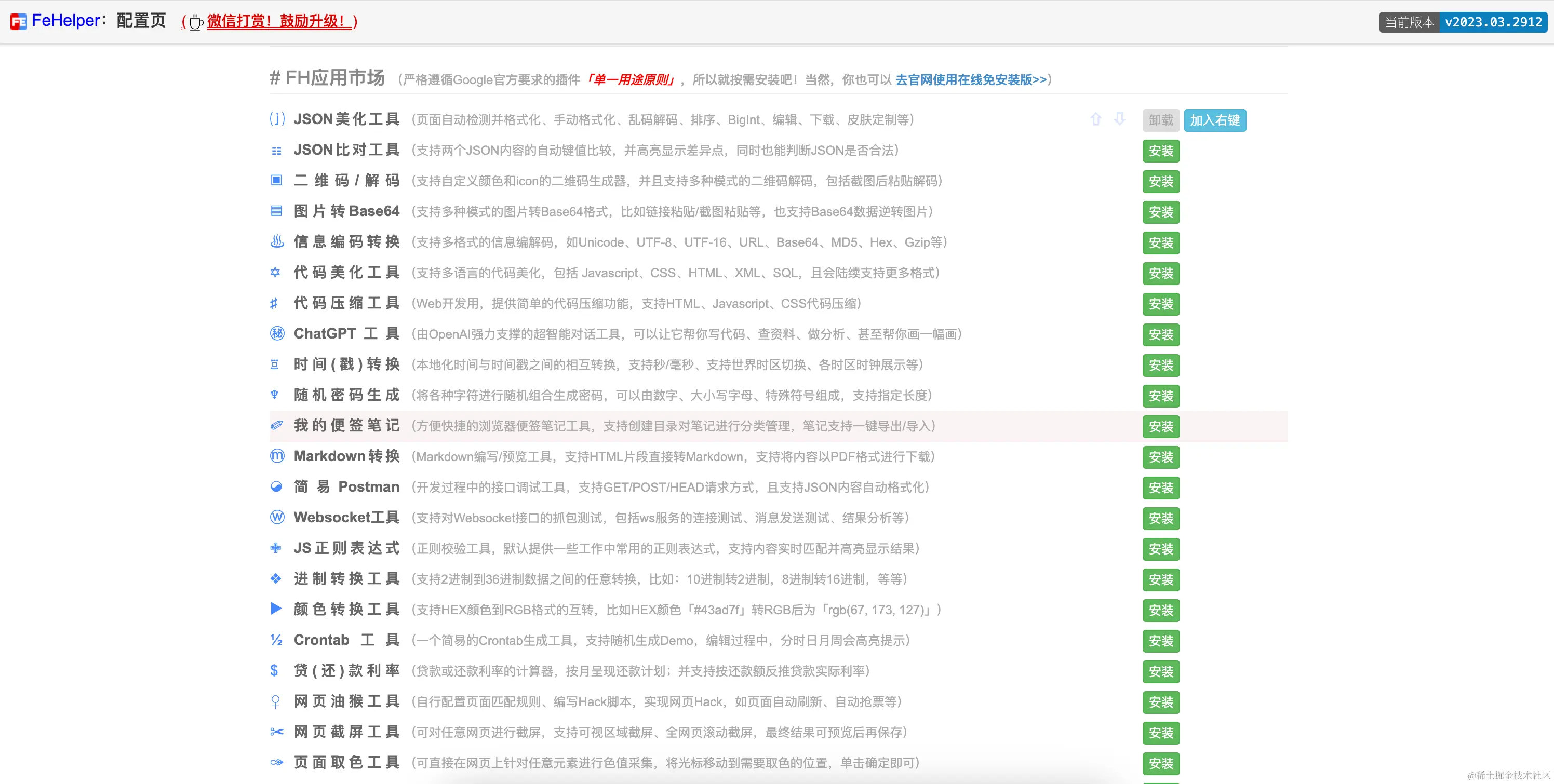Click the ChatGPT工具 row icon
The width and height of the screenshot is (1554, 784).
pos(277,333)
